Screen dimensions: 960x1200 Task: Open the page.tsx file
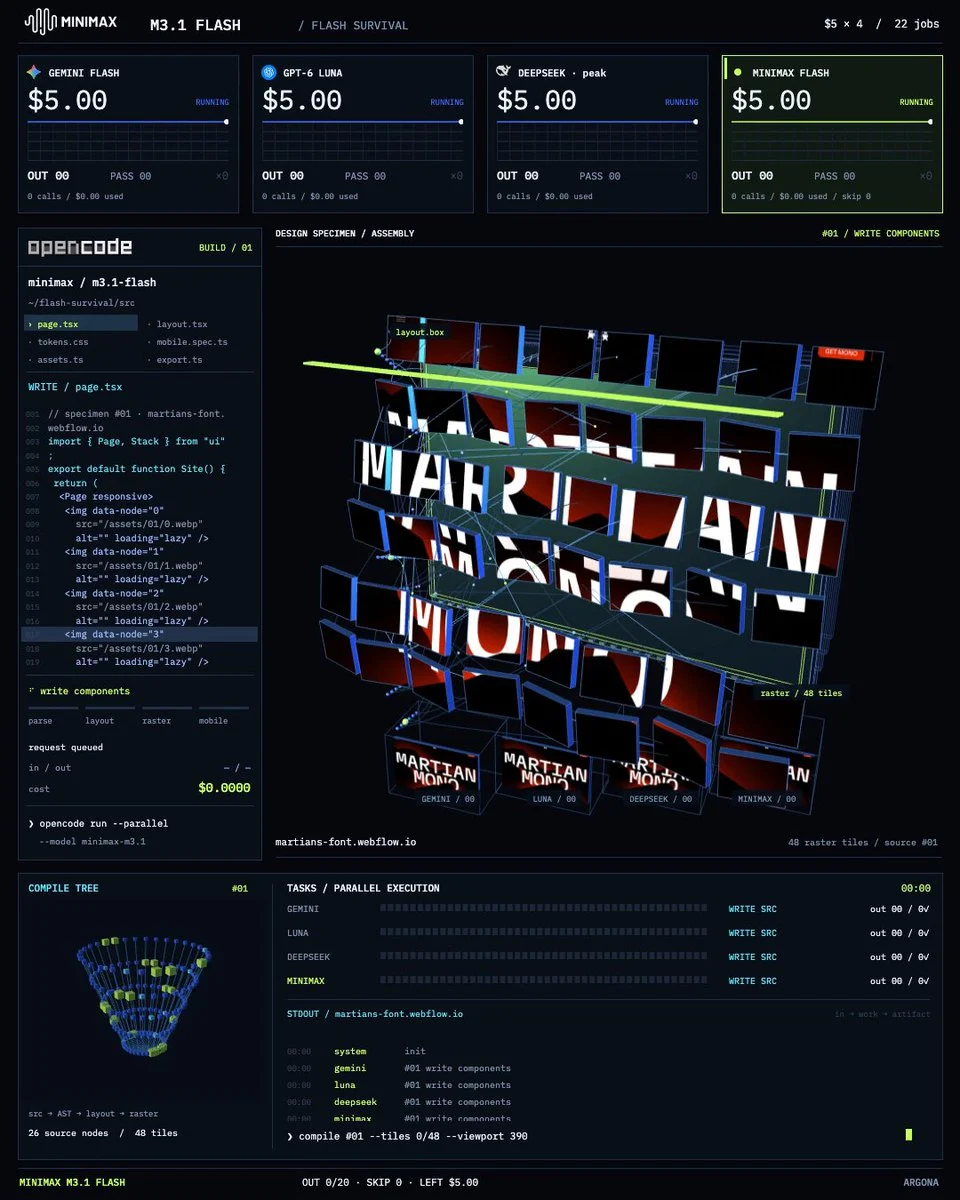tap(81, 324)
